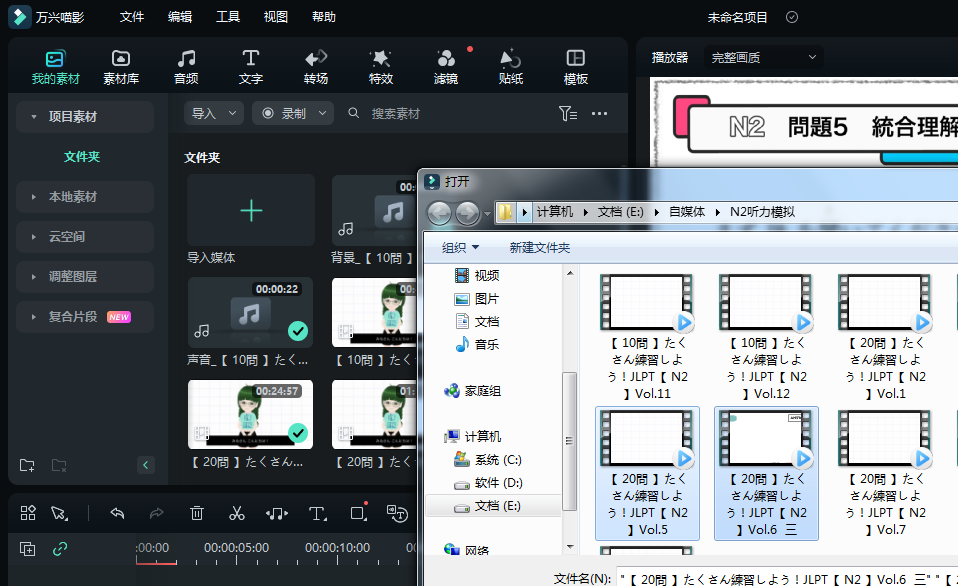Collapse the left panel with the chevron arrow
The height and width of the screenshot is (586, 958).
(146, 465)
